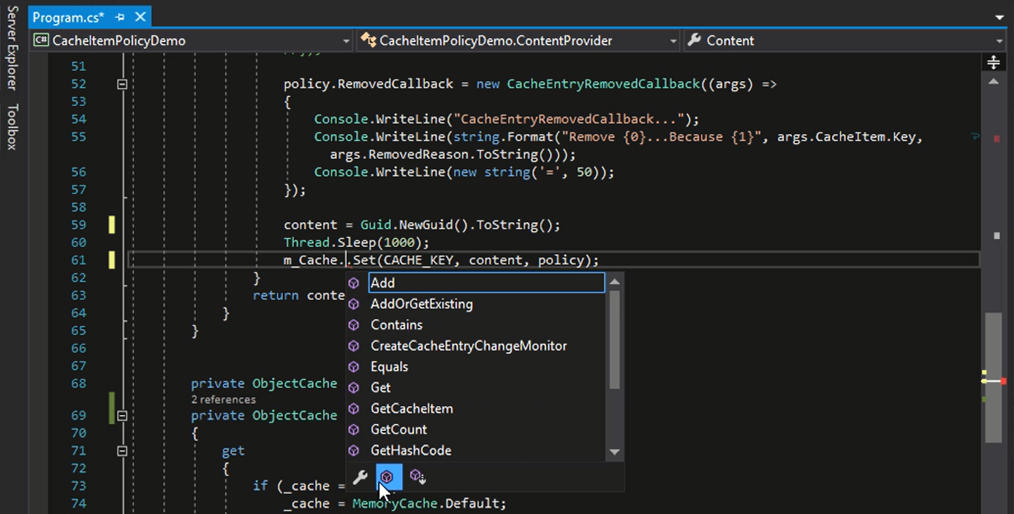This screenshot has height=514, width=1014.
Task: Click the method icon next to Contains
Action: click(354, 325)
